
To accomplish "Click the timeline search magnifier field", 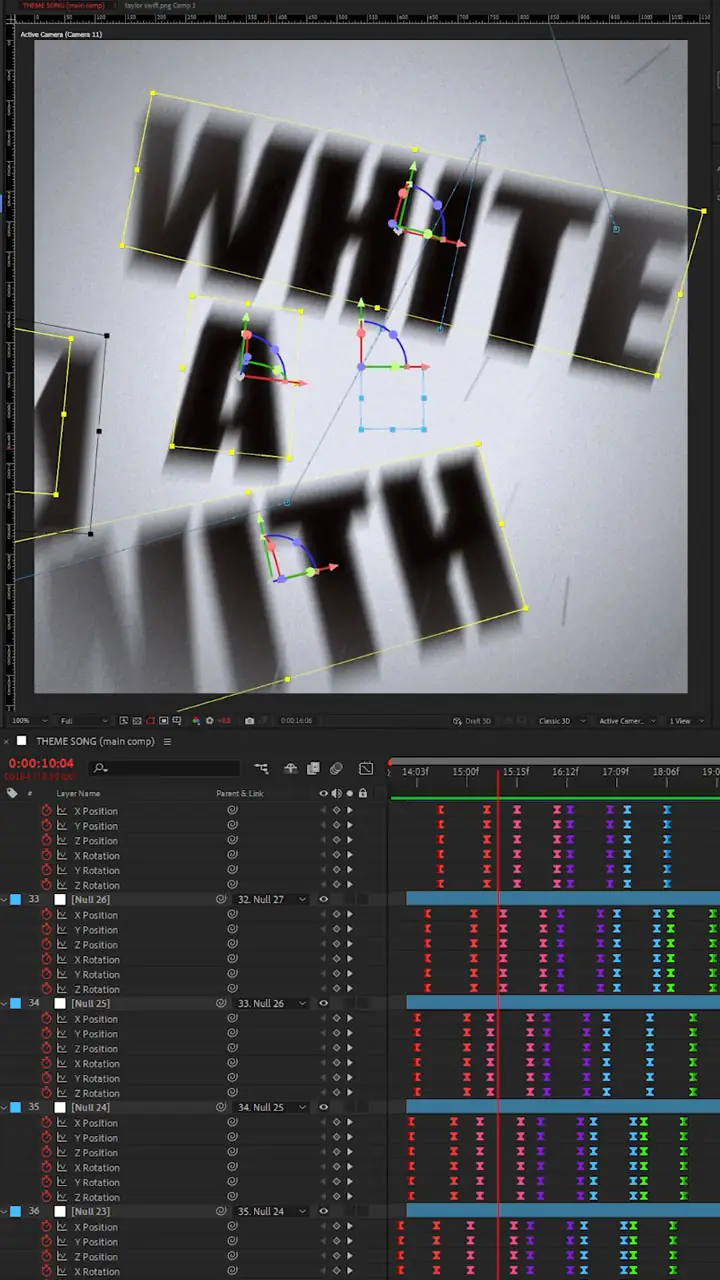I will [165, 768].
